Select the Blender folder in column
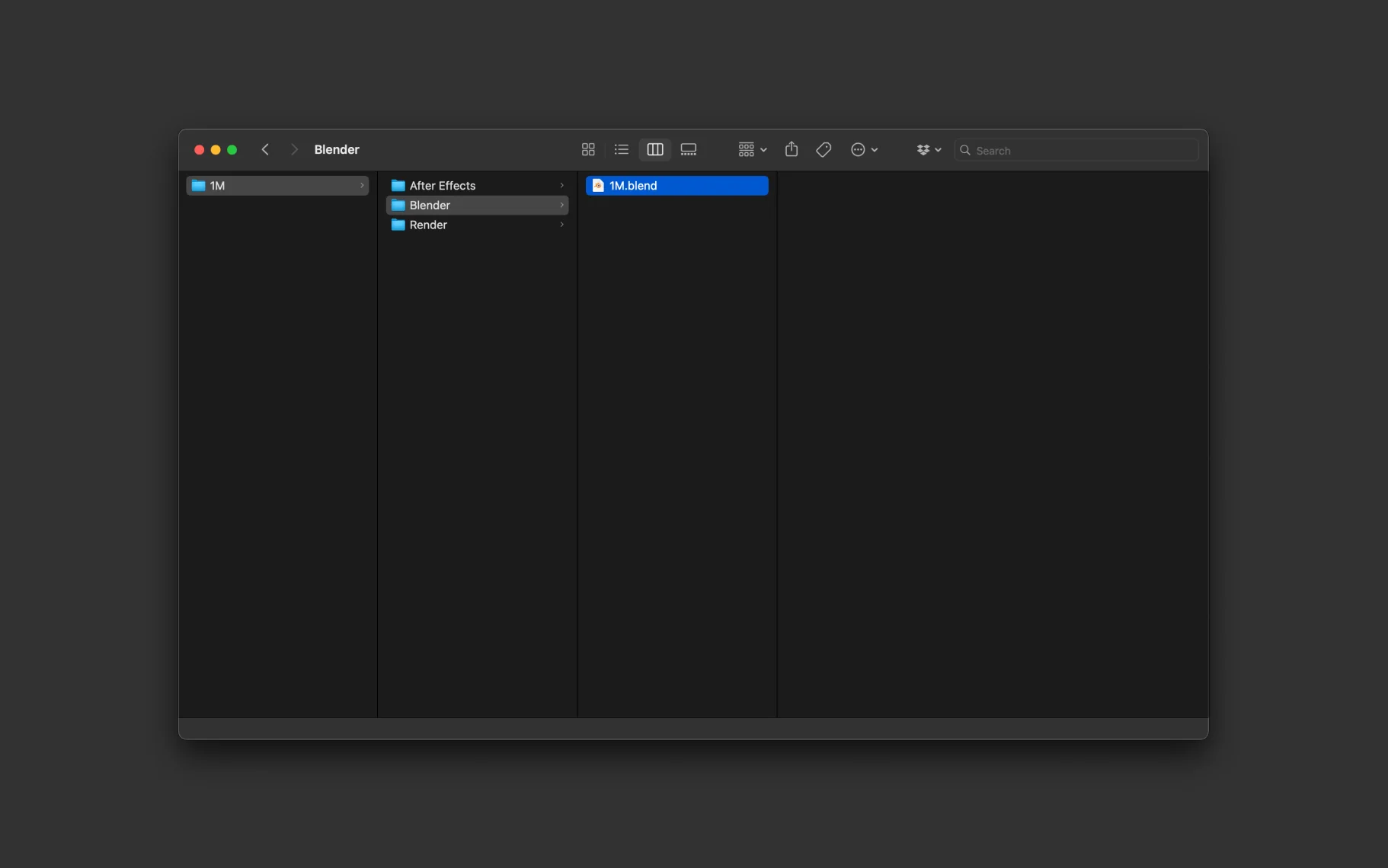Viewport: 1388px width, 868px height. [x=429, y=205]
